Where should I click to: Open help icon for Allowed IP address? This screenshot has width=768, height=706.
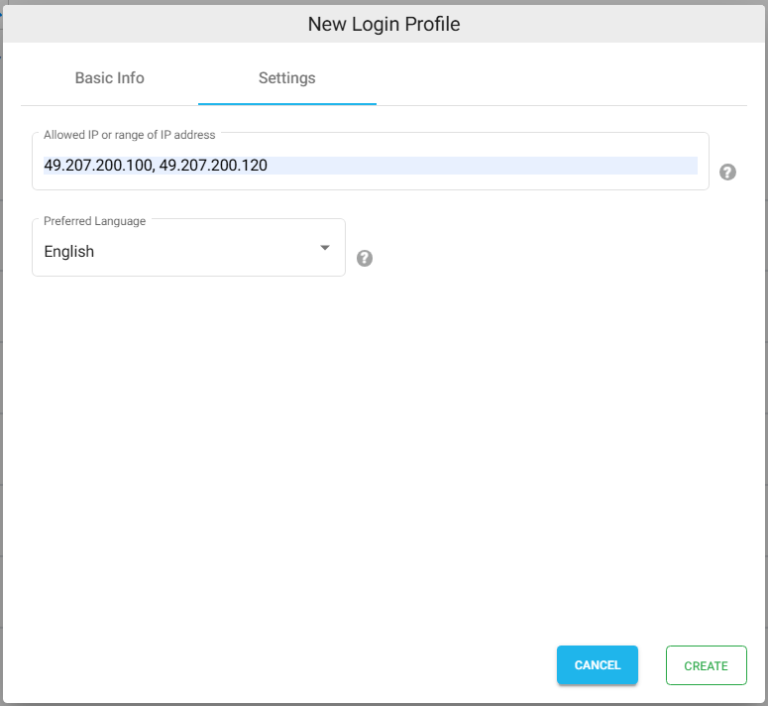coord(727,172)
